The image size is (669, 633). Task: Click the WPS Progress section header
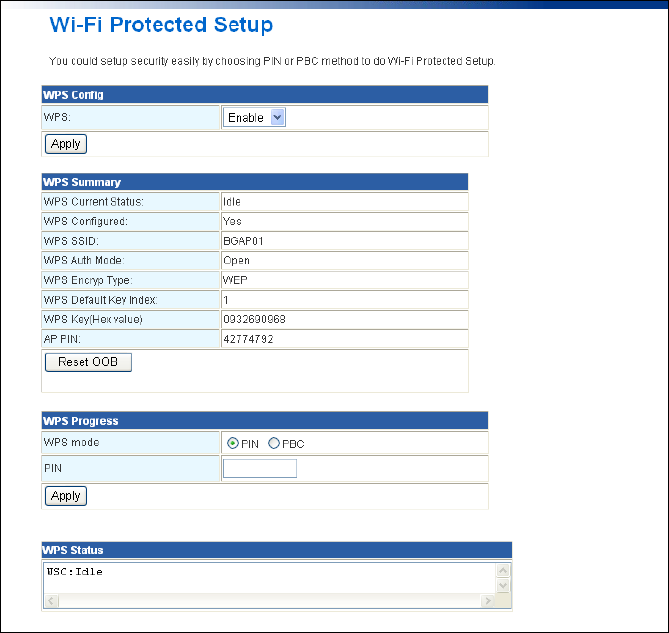click(264, 421)
